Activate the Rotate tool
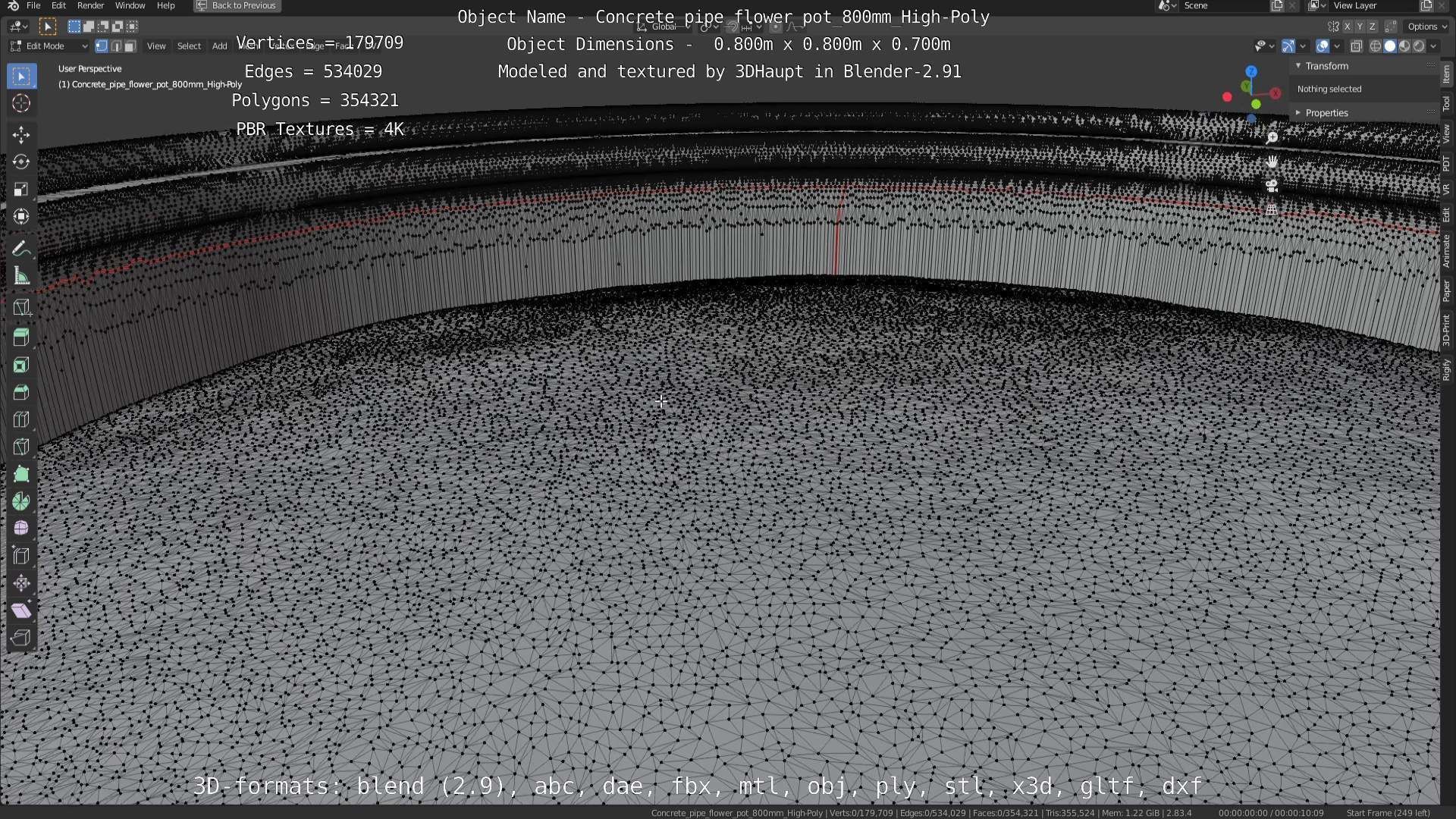Viewport: 1456px width, 819px height. 21,162
